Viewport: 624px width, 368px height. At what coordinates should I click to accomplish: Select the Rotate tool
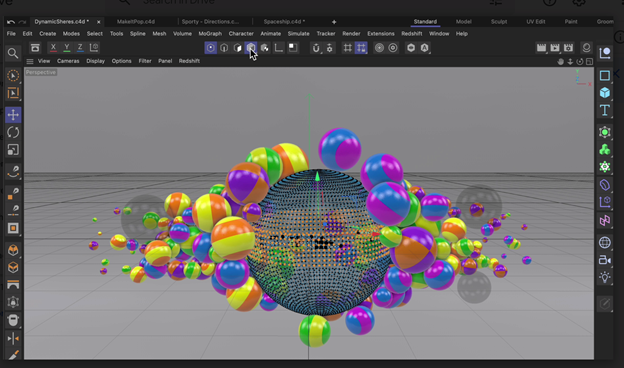tap(13, 132)
